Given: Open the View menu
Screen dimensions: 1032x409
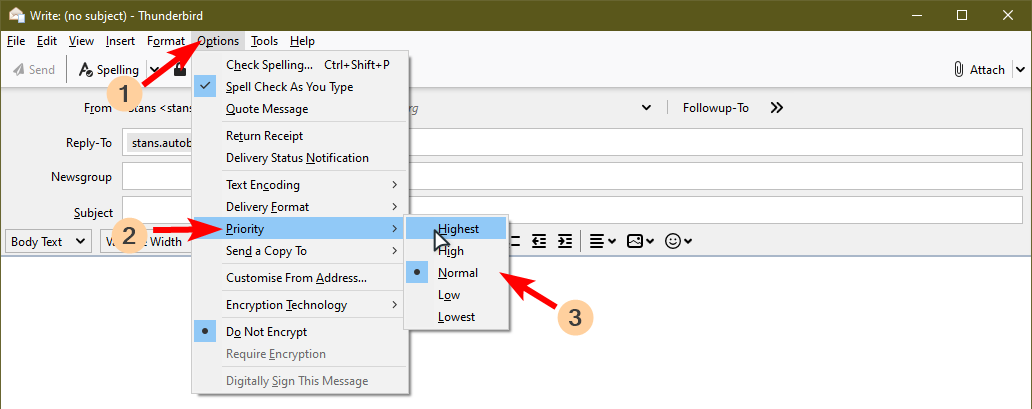Looking at the screenshot, I should tap(81, 41).
